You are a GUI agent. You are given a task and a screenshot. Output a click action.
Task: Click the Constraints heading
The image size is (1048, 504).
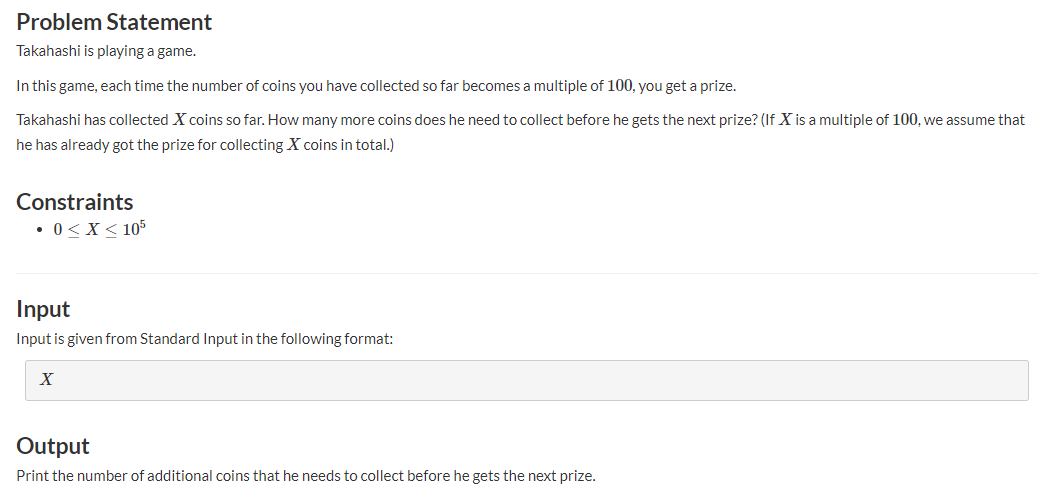coord(74,202)
